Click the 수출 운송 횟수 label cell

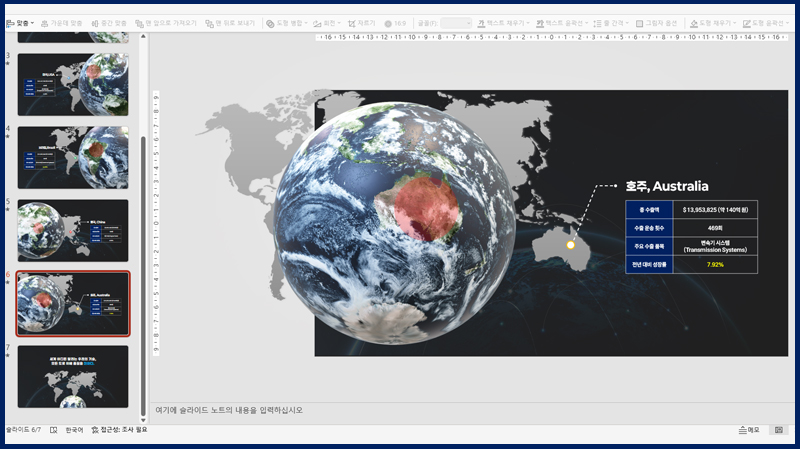pyautogui.click(x=649, y=228)
